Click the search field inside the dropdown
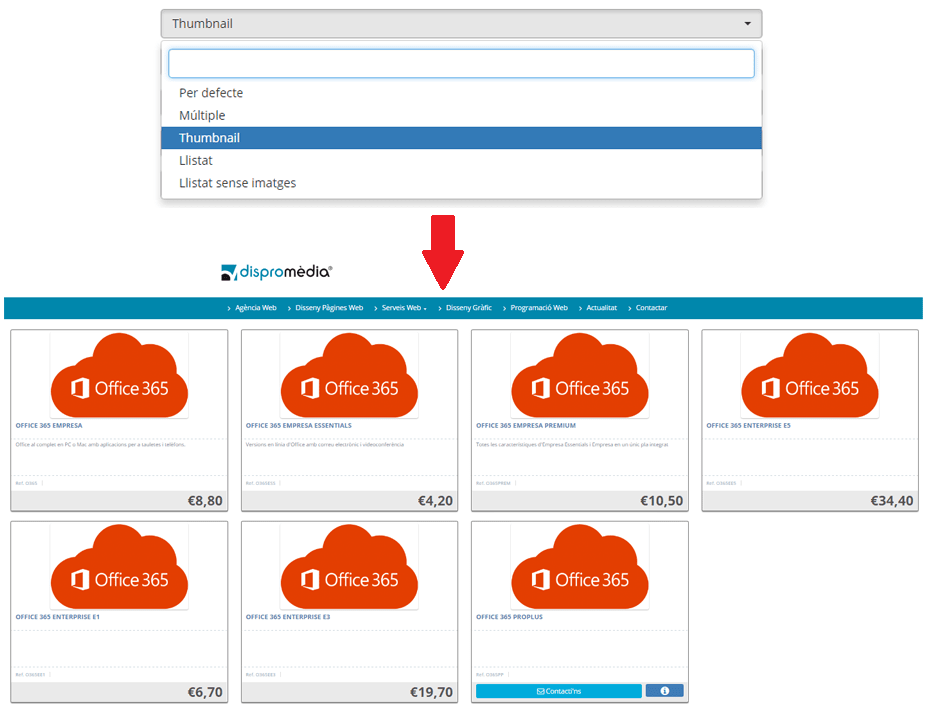The width and height of the screenshot is (927, 726). [461, 63]
